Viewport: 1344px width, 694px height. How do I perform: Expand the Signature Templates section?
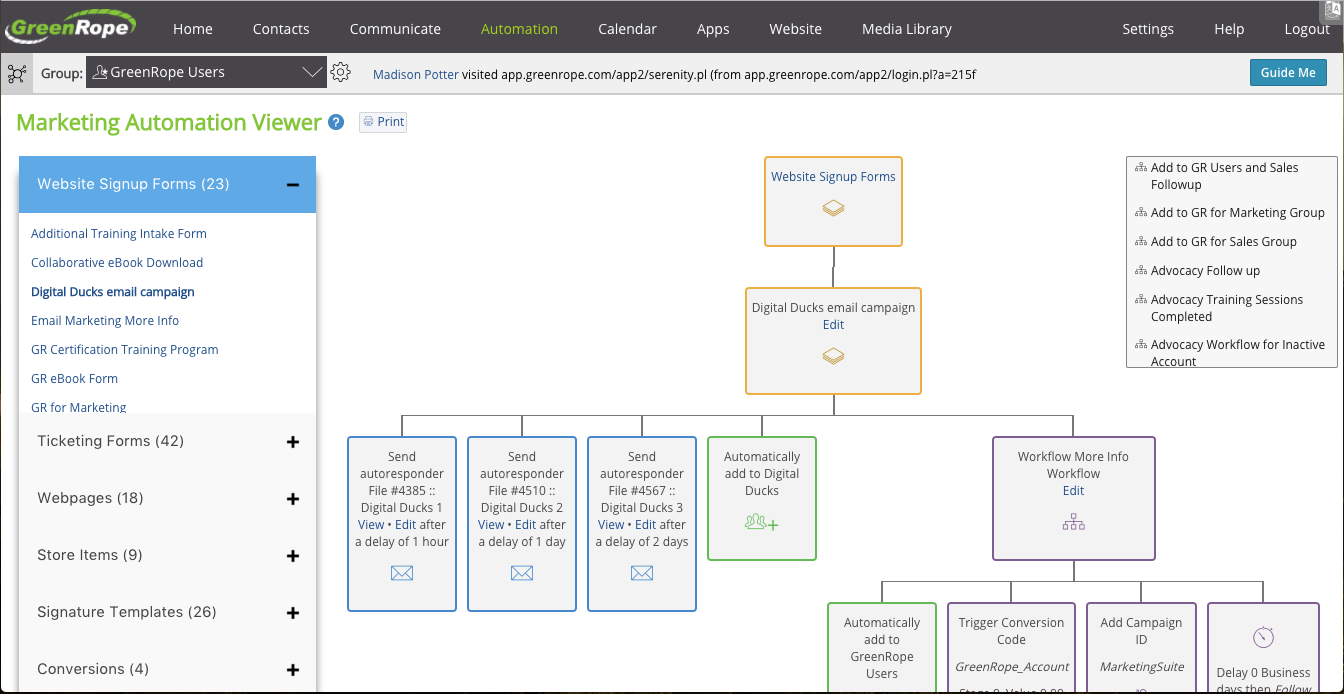[293, 613]
